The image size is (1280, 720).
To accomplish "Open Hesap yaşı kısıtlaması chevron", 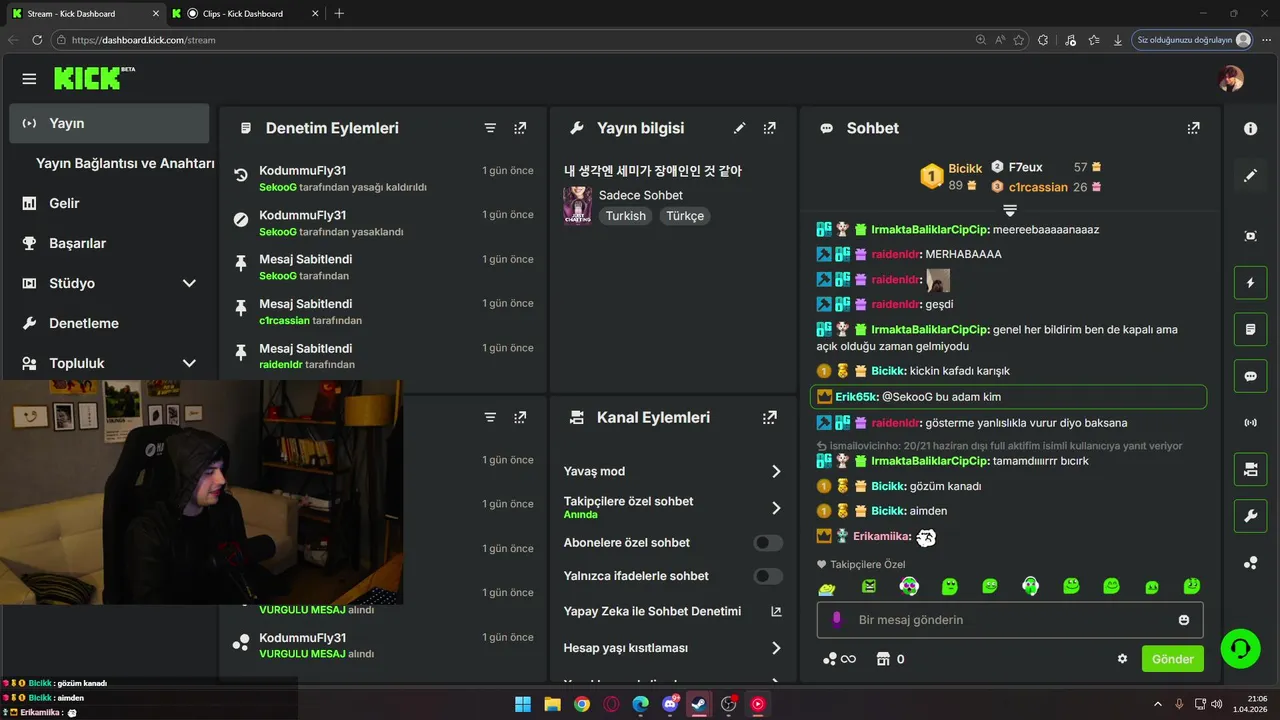I will 776,648.
